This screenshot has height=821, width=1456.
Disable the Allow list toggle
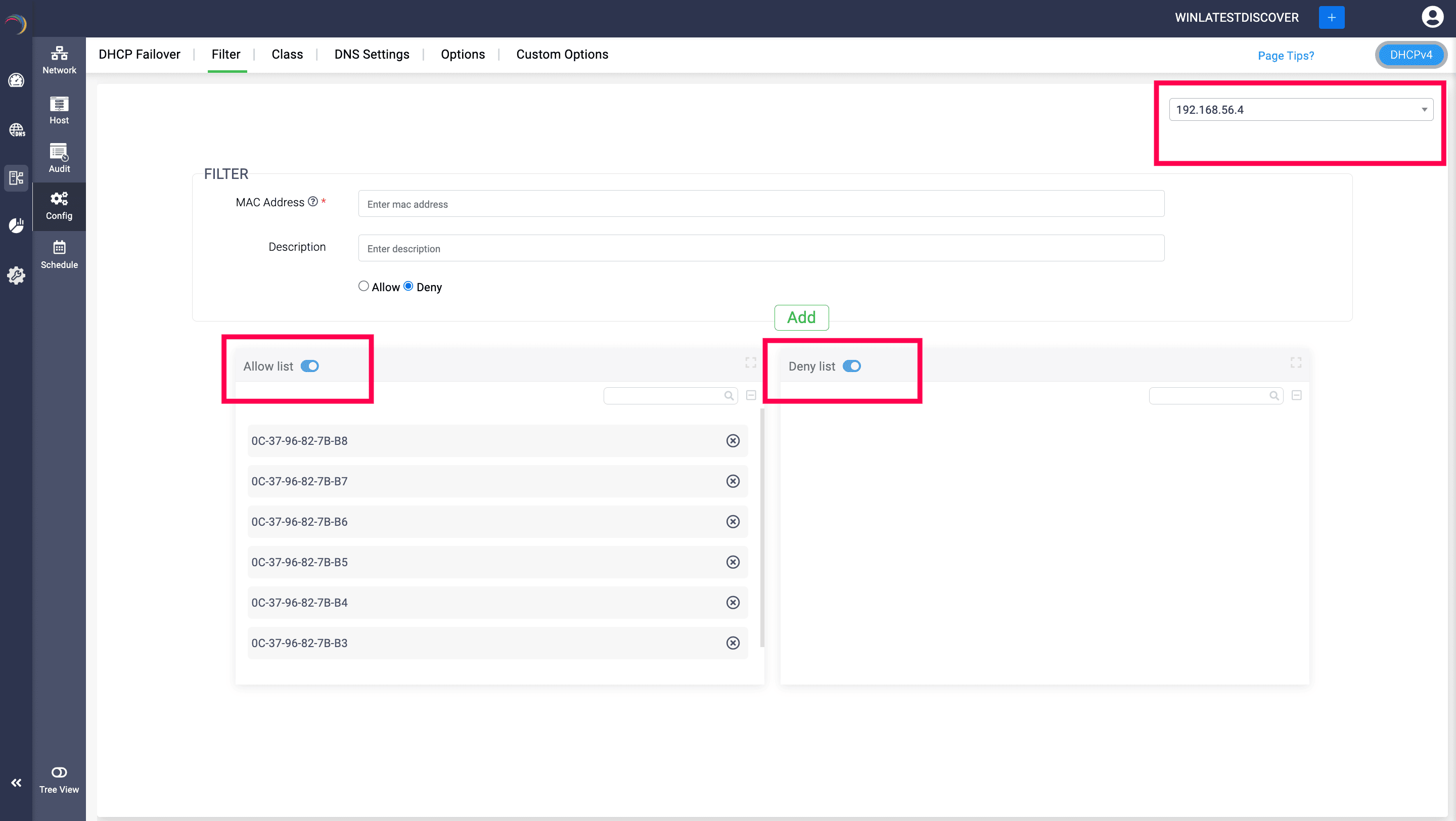310,366
